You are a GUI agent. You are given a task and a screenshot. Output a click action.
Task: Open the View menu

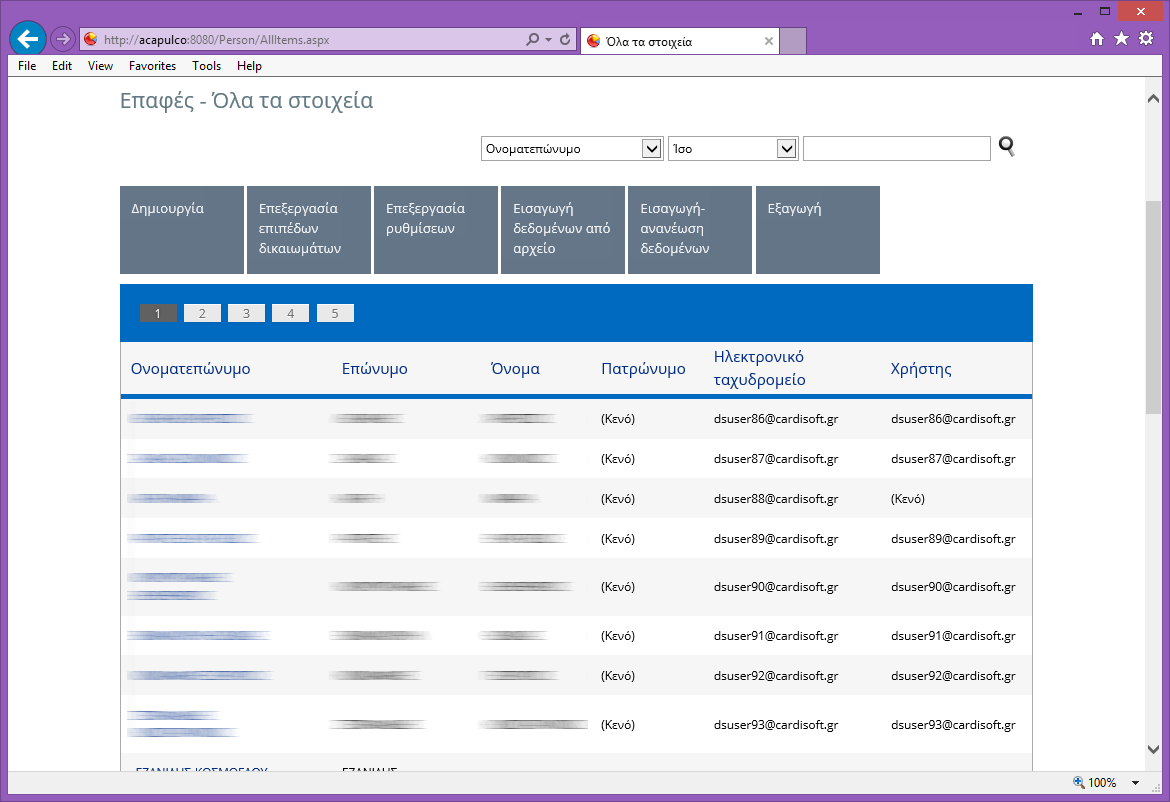[x=100, y=66]
